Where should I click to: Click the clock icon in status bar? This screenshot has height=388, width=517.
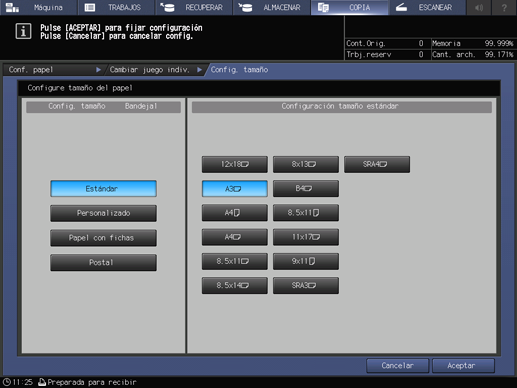click(x=7, y=382)
